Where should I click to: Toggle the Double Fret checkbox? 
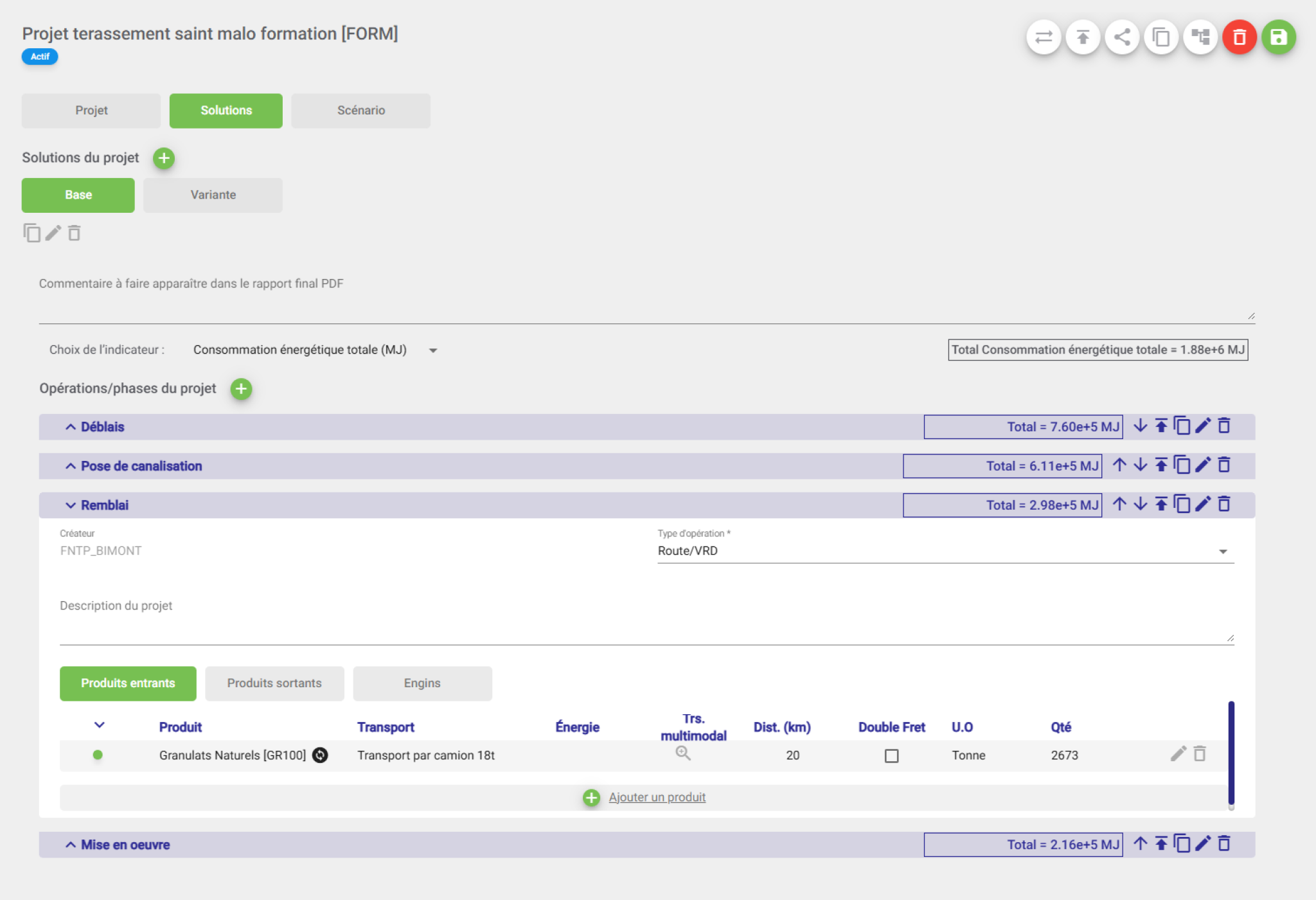[891, 756]
